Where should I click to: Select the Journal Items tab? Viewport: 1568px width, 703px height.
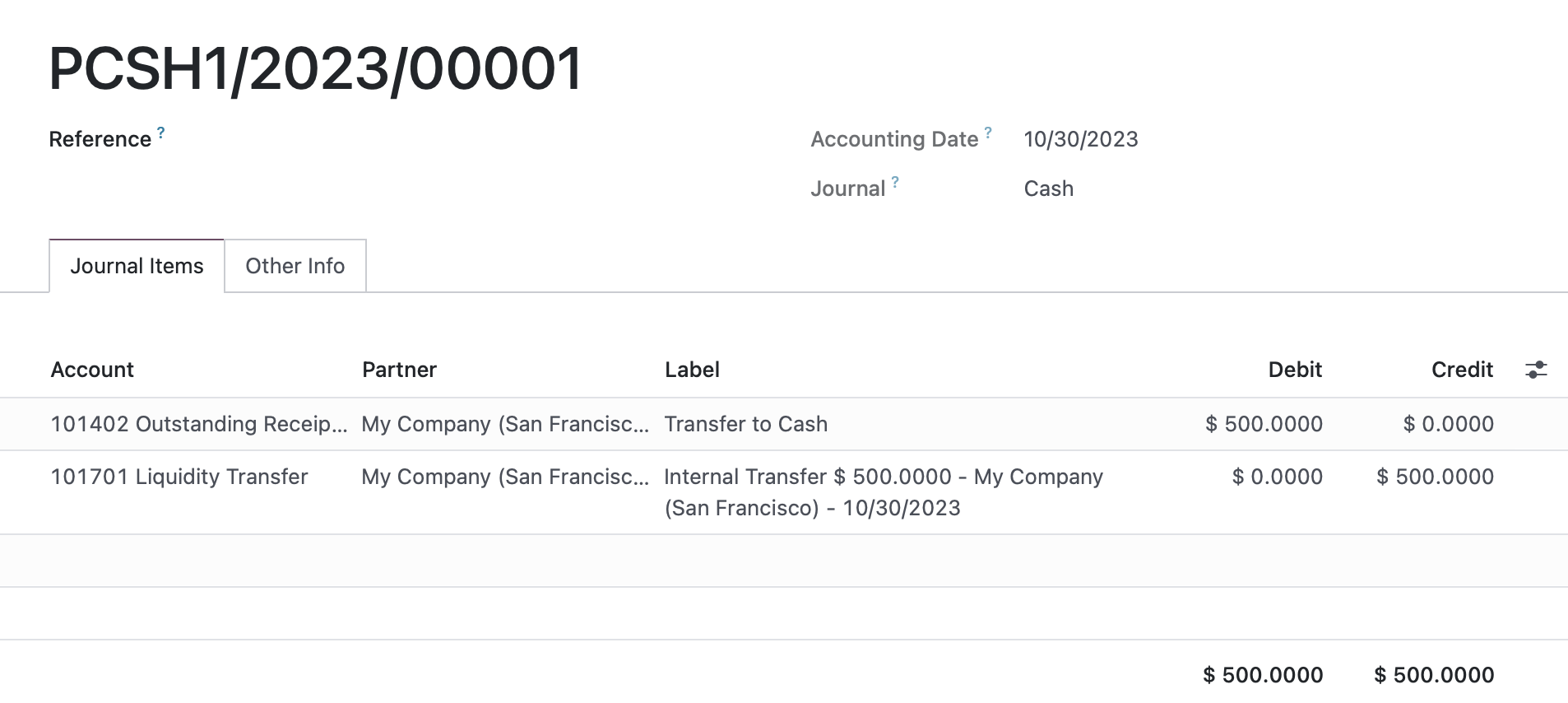[137, 266]
